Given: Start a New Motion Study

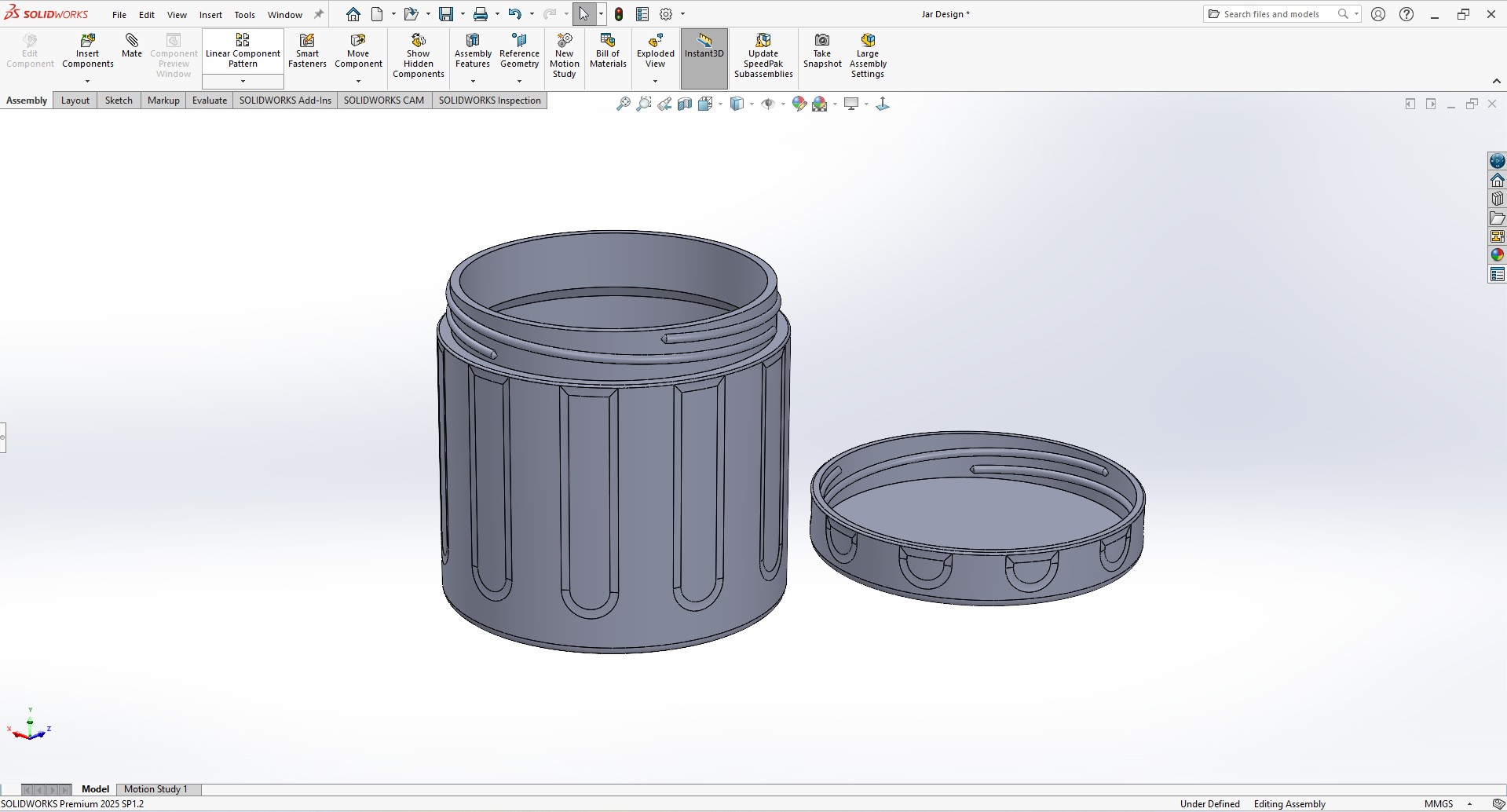Looking at the screenshot, I should tap(564, 57).
